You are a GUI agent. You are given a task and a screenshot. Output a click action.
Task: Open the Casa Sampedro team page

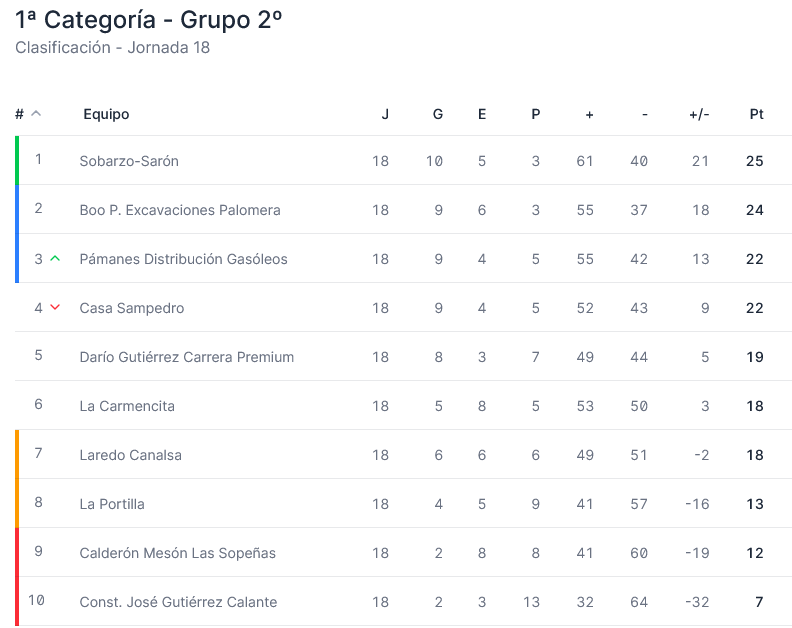pyautogui.click(x=132, y=308)
